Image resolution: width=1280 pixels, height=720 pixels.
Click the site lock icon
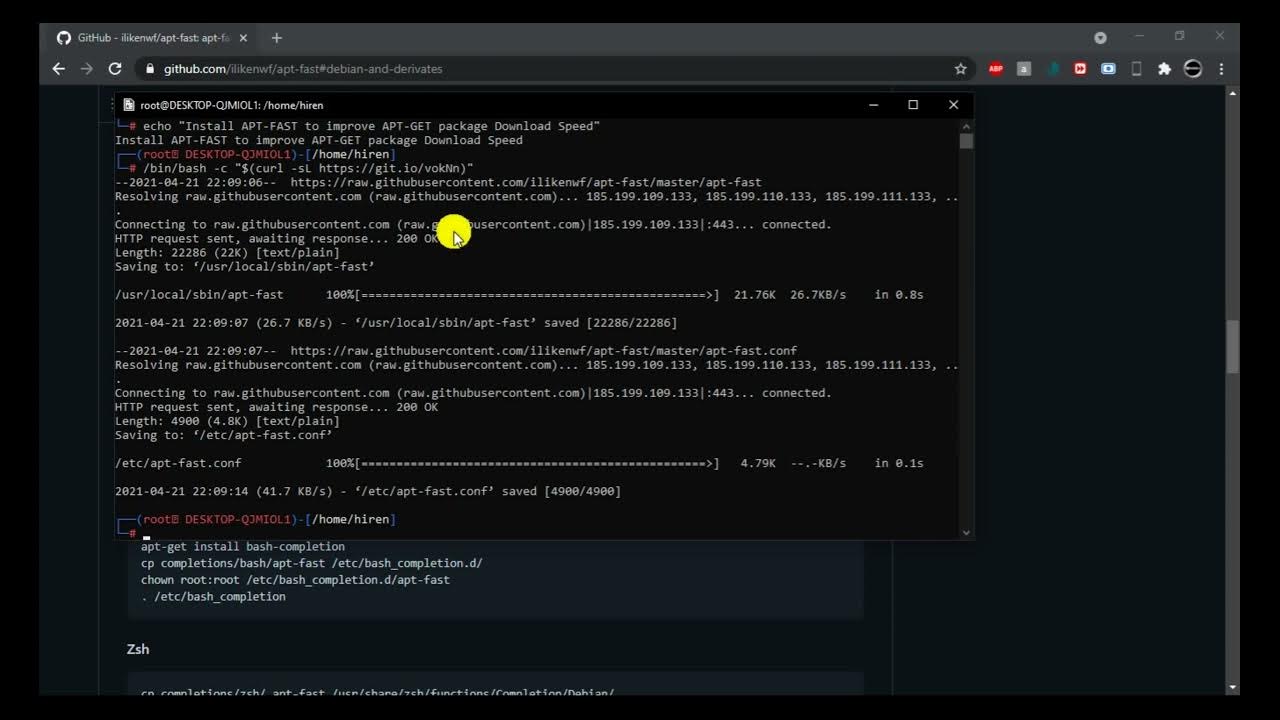point(150,69)
